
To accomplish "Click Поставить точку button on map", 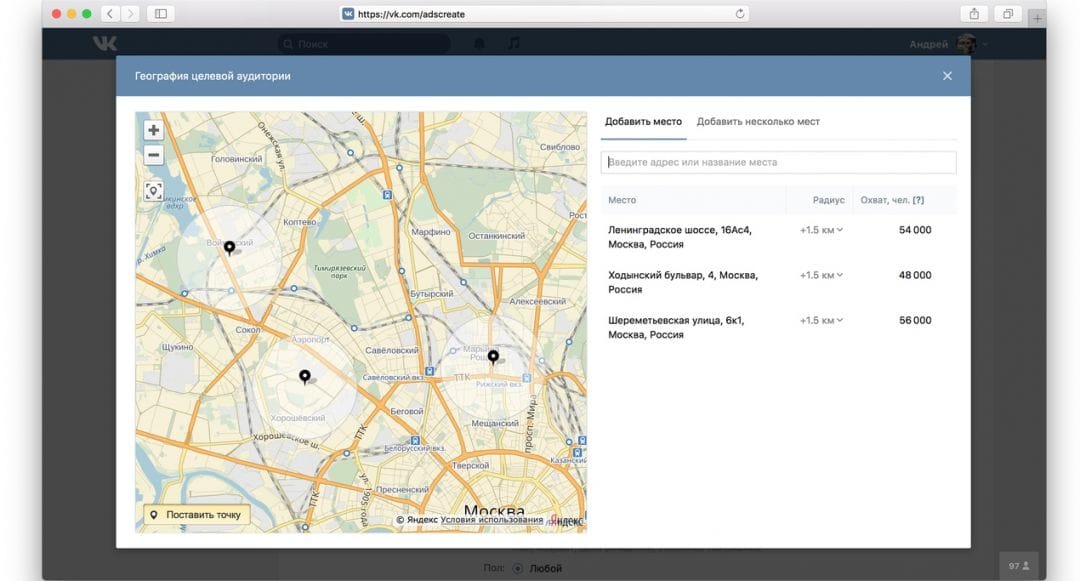I will click(196, 515).
